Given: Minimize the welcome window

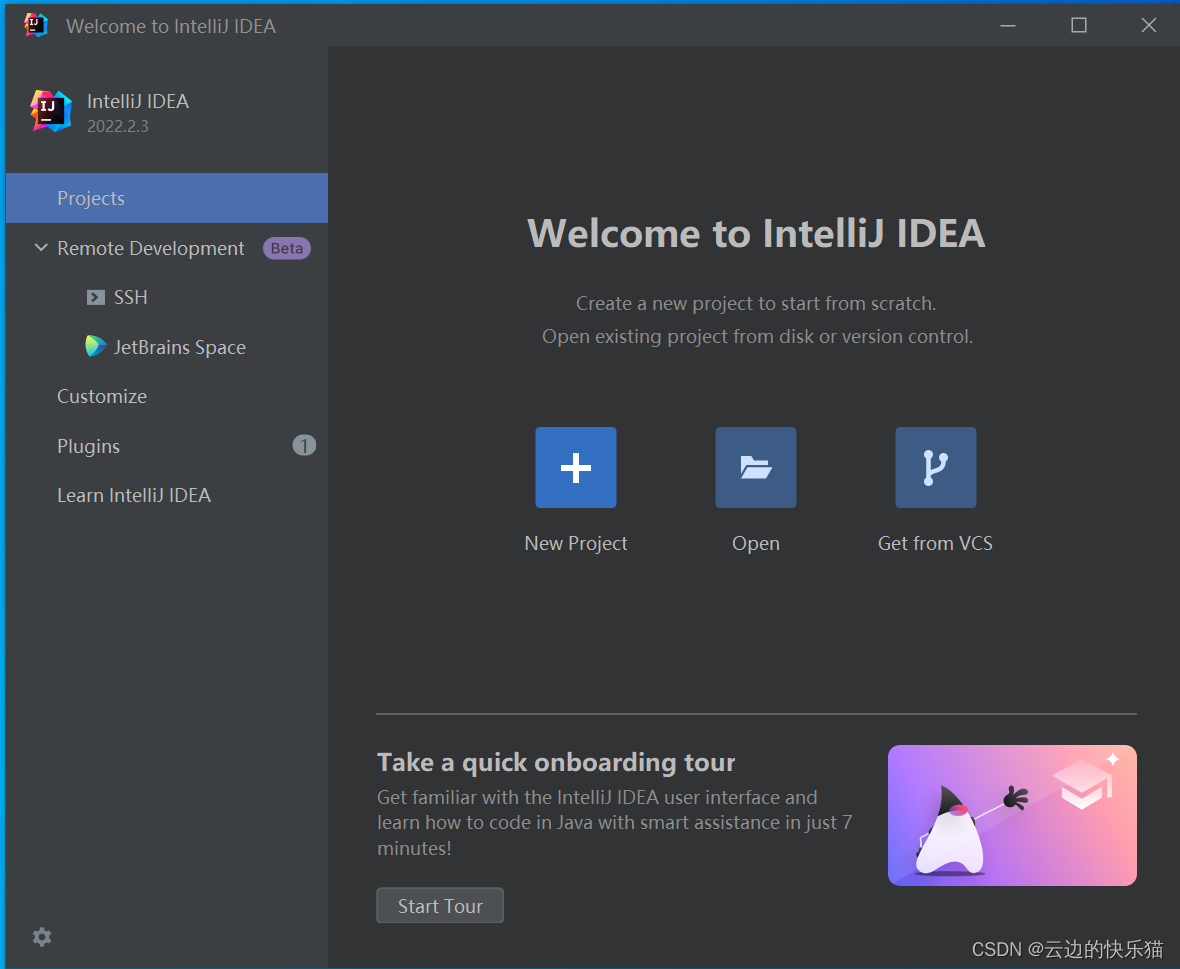Looking at the screenshot, I should [x=1008, y=25].
